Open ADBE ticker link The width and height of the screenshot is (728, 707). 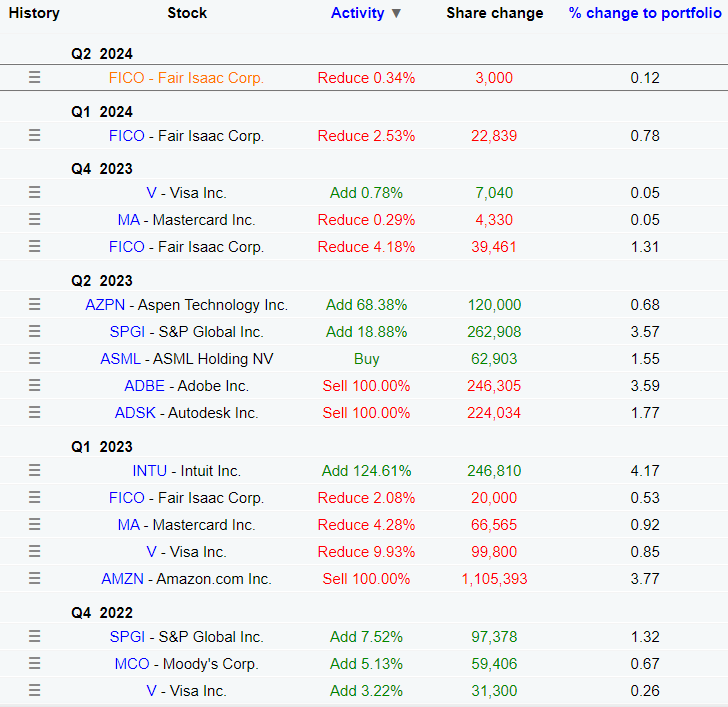point(144,385)
